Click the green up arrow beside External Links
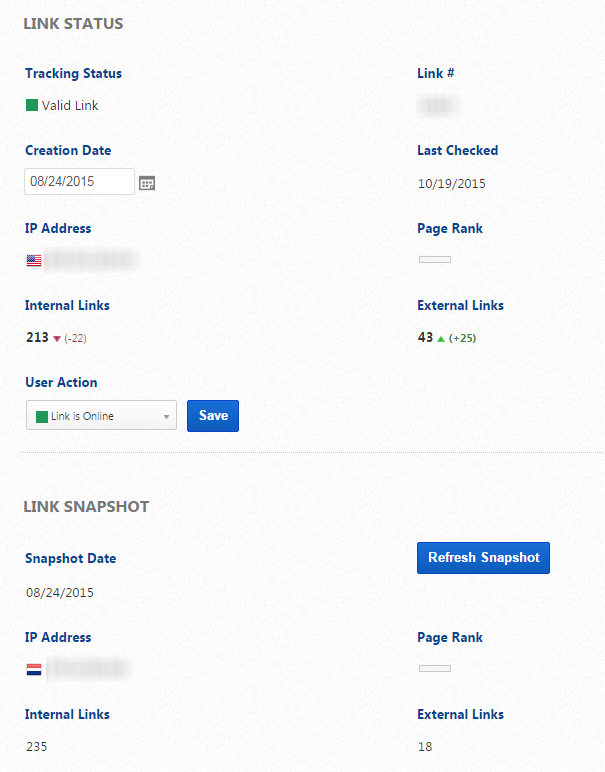The image size is (605, 772). click(441, 338)
